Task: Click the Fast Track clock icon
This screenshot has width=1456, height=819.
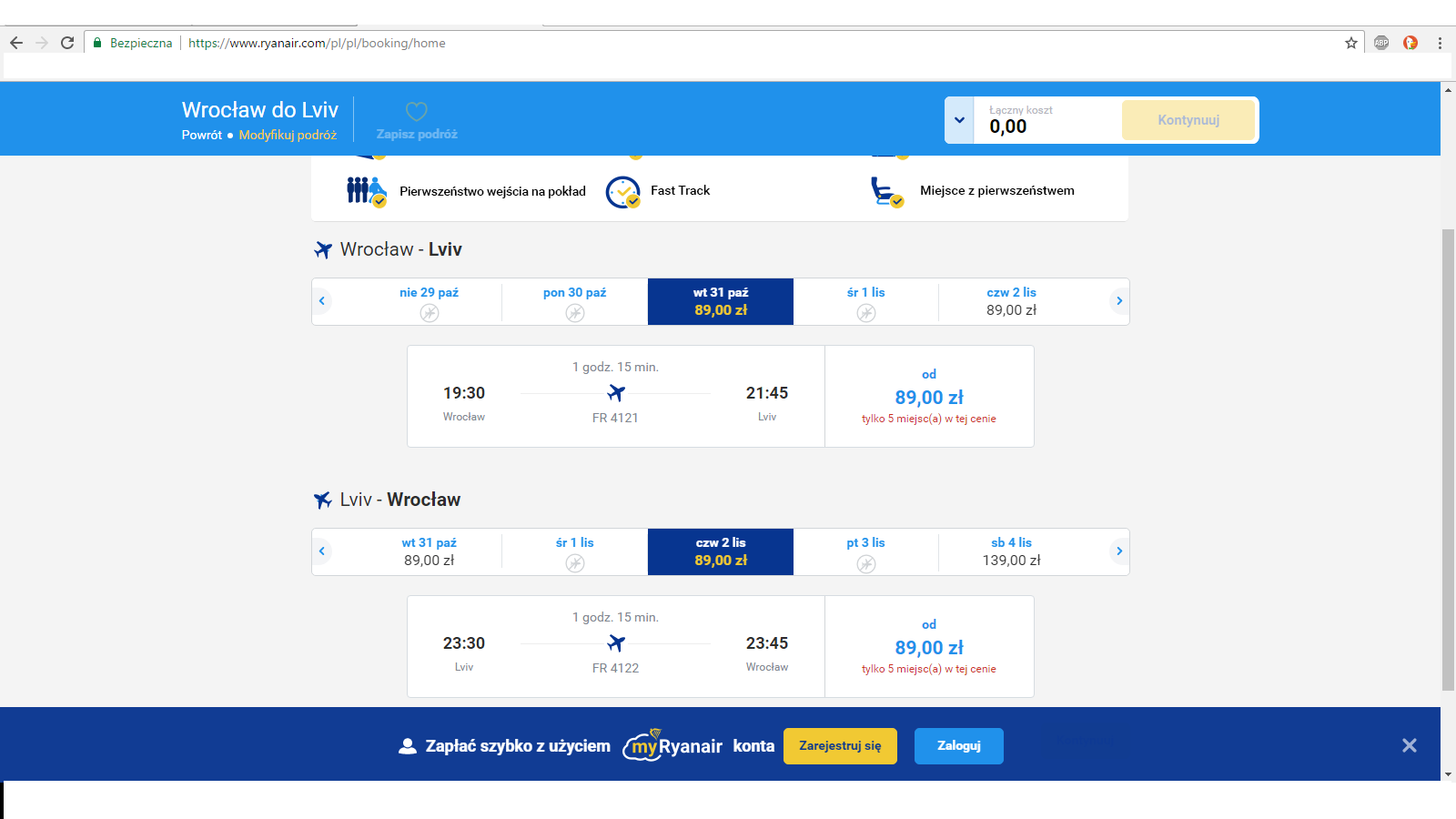Action: pyautogui.click(x=623, y=192)
